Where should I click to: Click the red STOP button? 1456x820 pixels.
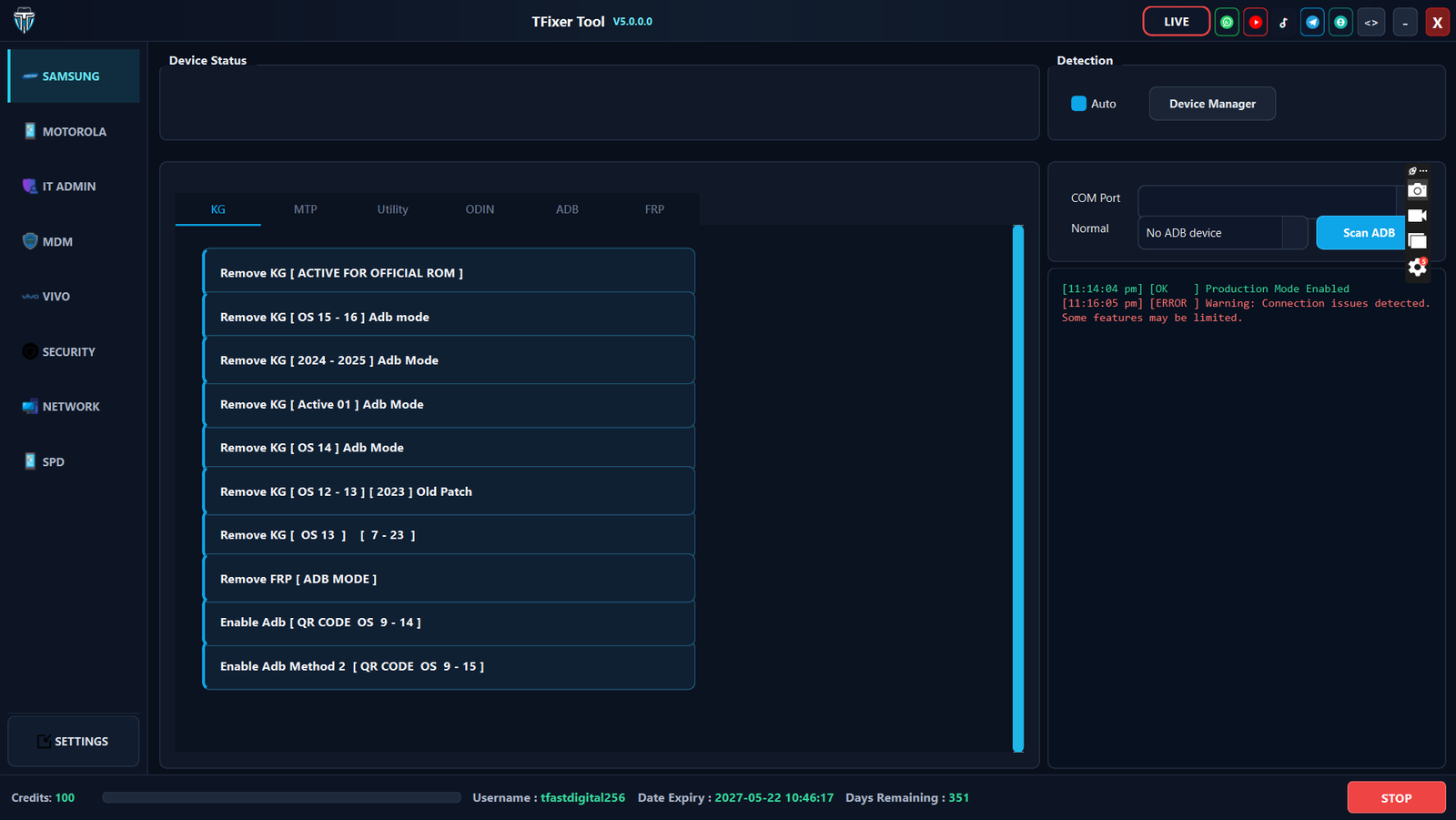tap(1397, 798)
